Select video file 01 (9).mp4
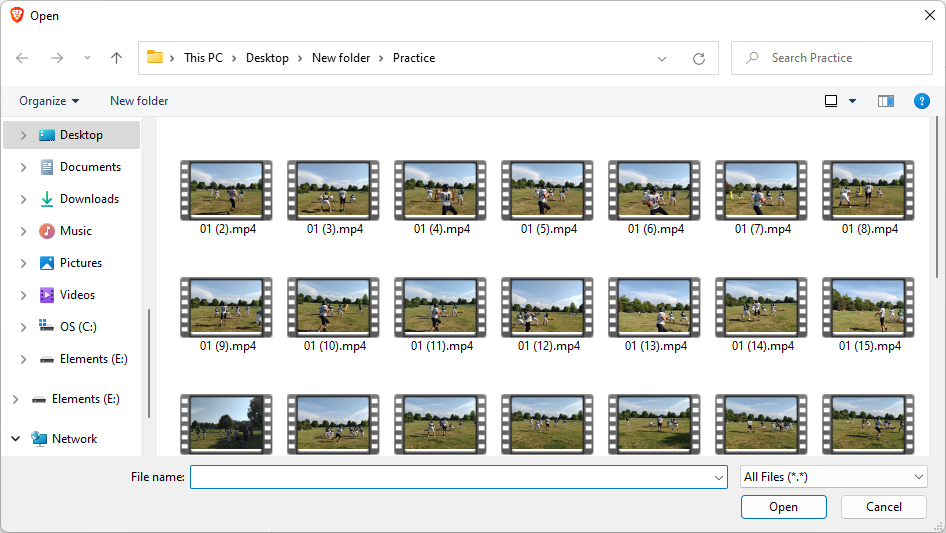 (x=227, y=315)
